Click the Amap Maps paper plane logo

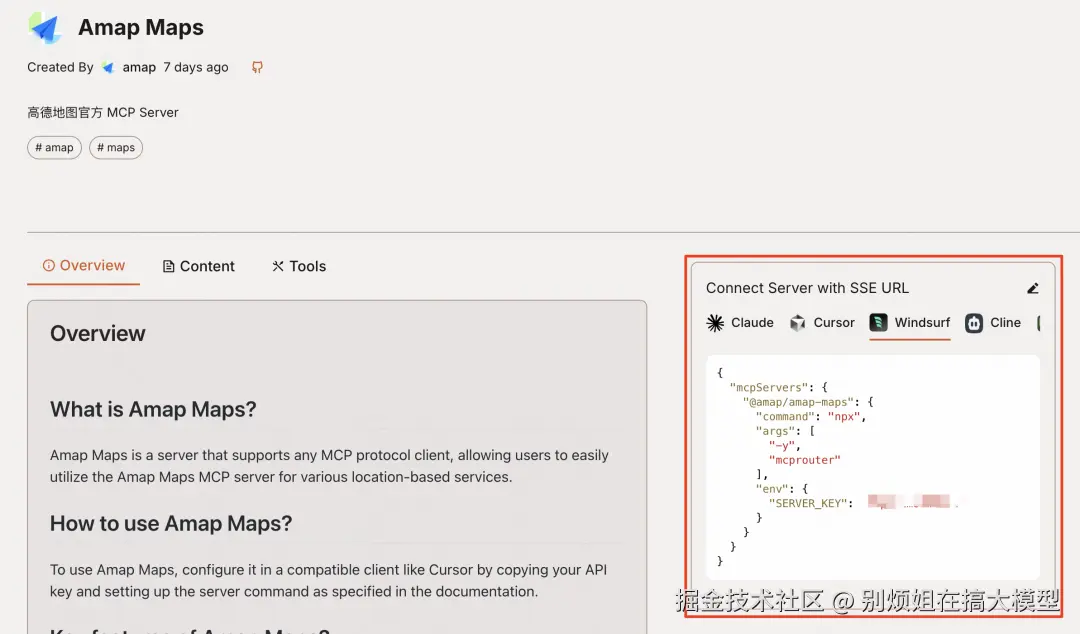tap(45, 28)
